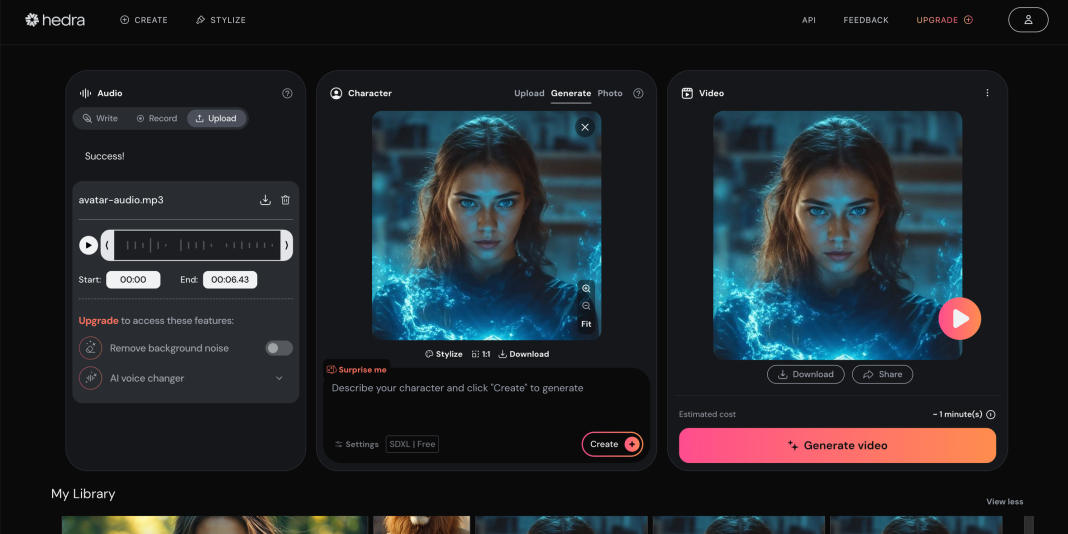
Task: Click the orange Upgrade text in Audio panel
Action: [99, 320]
